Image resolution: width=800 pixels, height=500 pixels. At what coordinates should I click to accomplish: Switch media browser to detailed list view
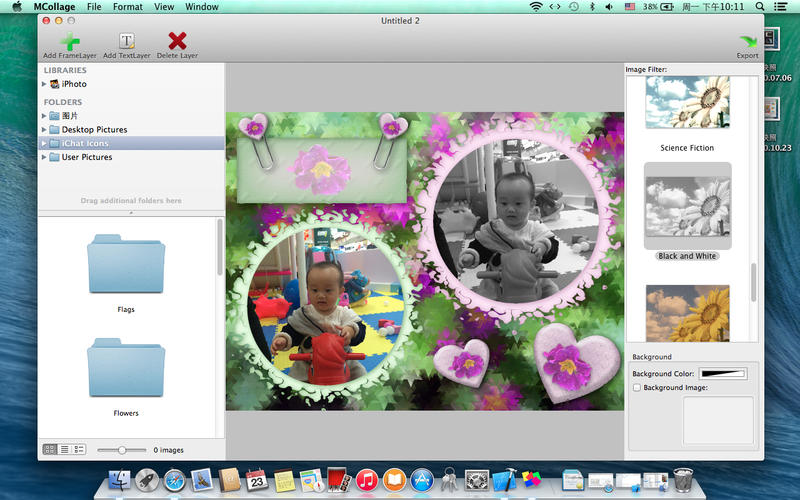pyautogui.click(x=80, y=450)
